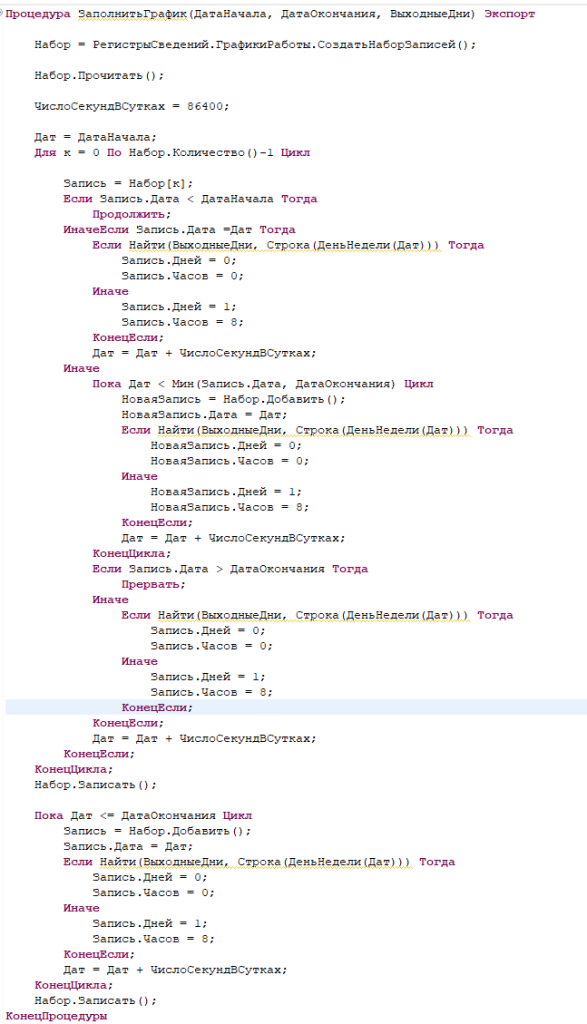Click the Мин(Запись.Дата, ДатаОкончания) expression
Viewport: 587px width, 1024px height.
pos(283,384)
